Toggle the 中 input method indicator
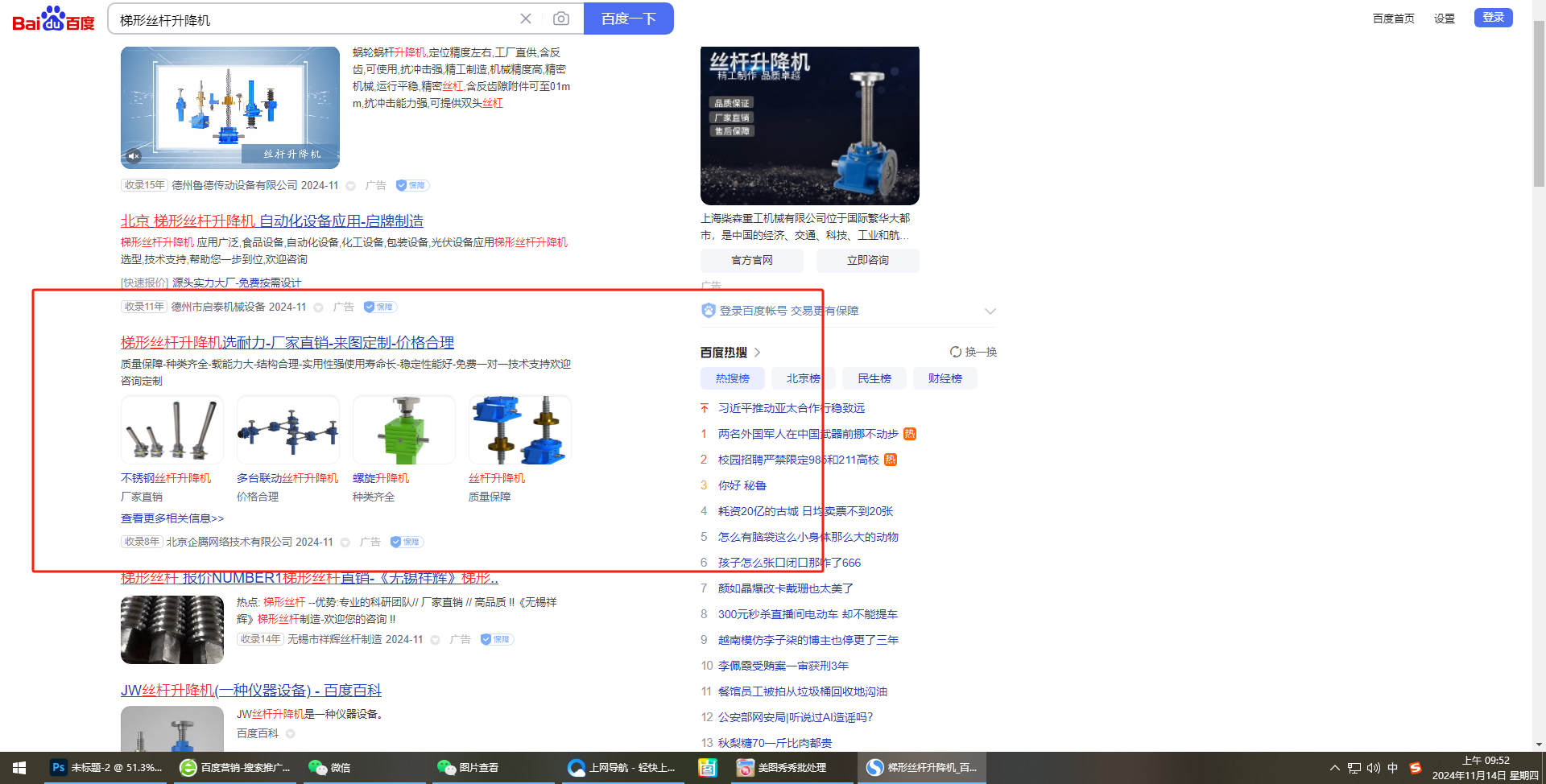The image size is (1546, 784). point(1393,768)
